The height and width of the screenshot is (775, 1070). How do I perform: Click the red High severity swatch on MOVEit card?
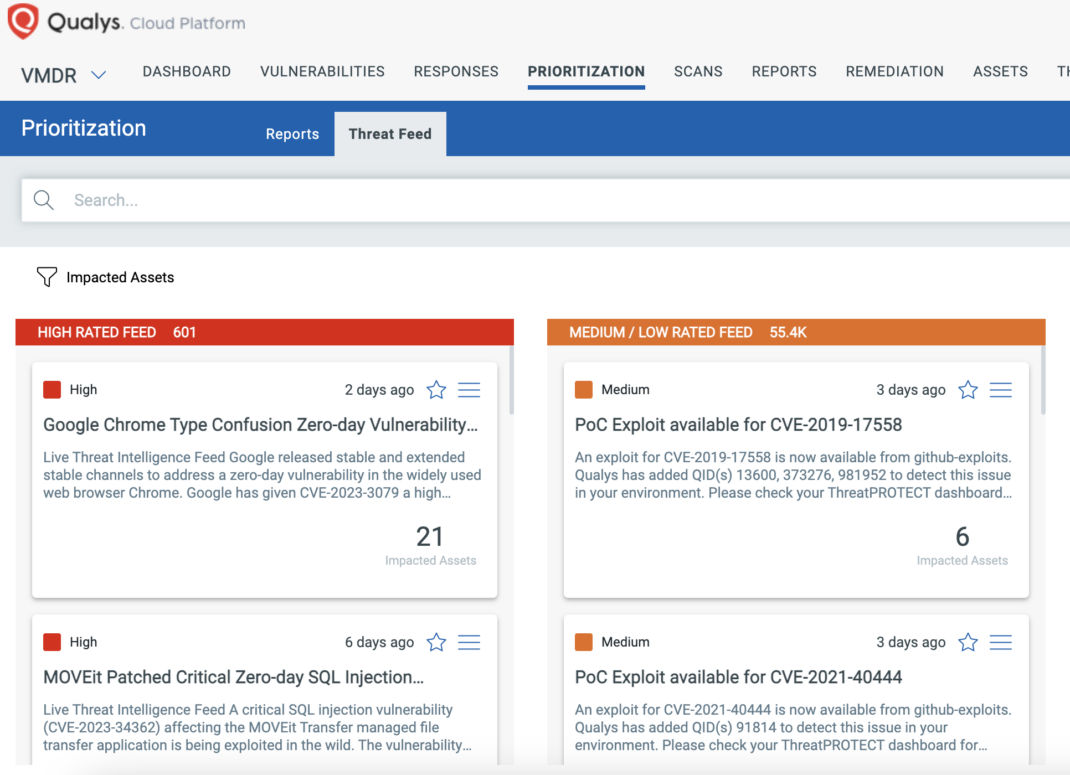pos(52,642)
